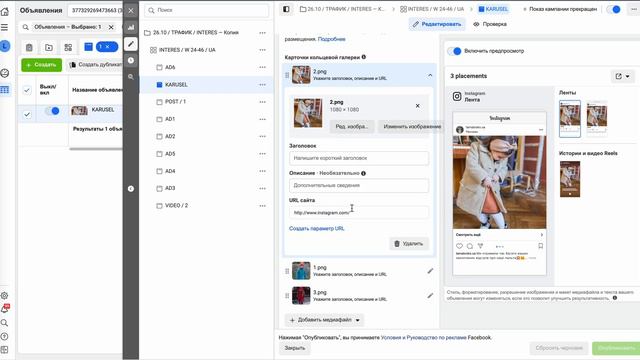Open options menu for KARUSEL row
The height and width of the screenshot is (360, 640).
[x=262, y=84]
